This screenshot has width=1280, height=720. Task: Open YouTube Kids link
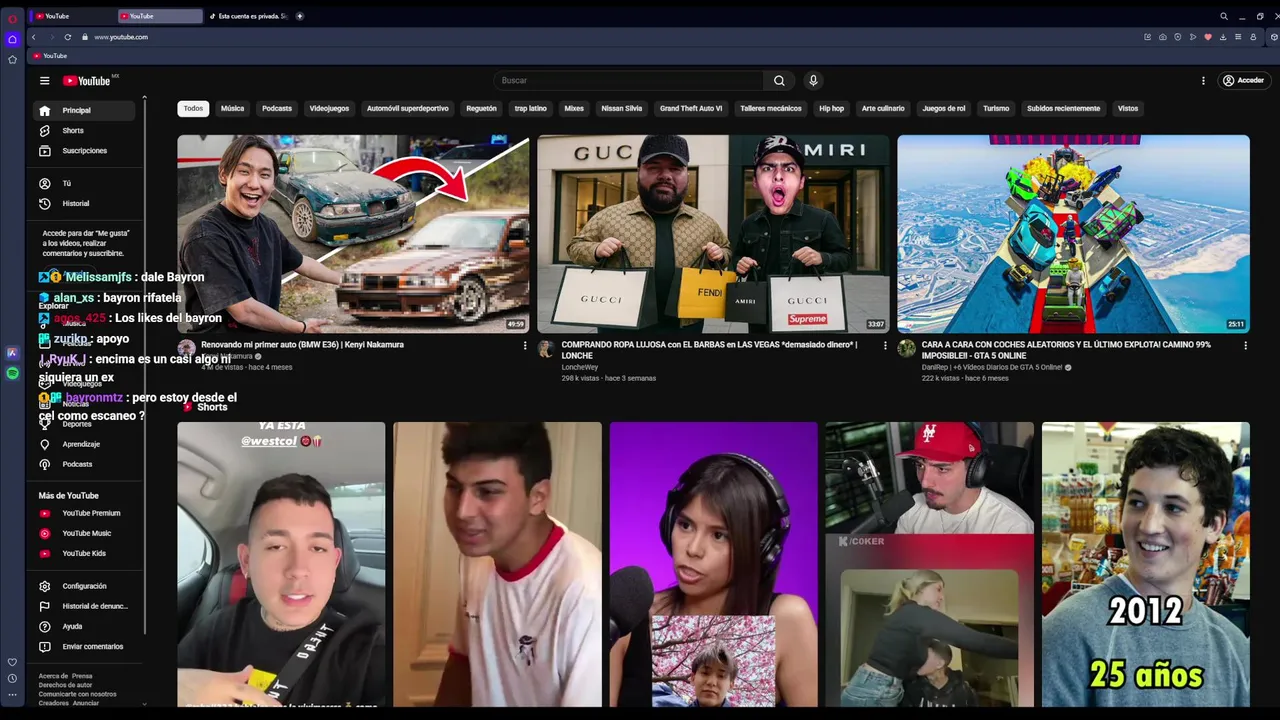(x=85, y=553)
